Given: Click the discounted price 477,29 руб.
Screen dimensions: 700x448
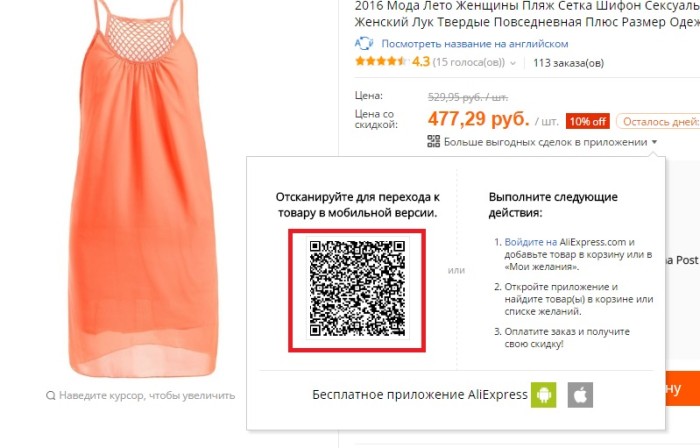Looking at the screenshot, I should [479, 119].
